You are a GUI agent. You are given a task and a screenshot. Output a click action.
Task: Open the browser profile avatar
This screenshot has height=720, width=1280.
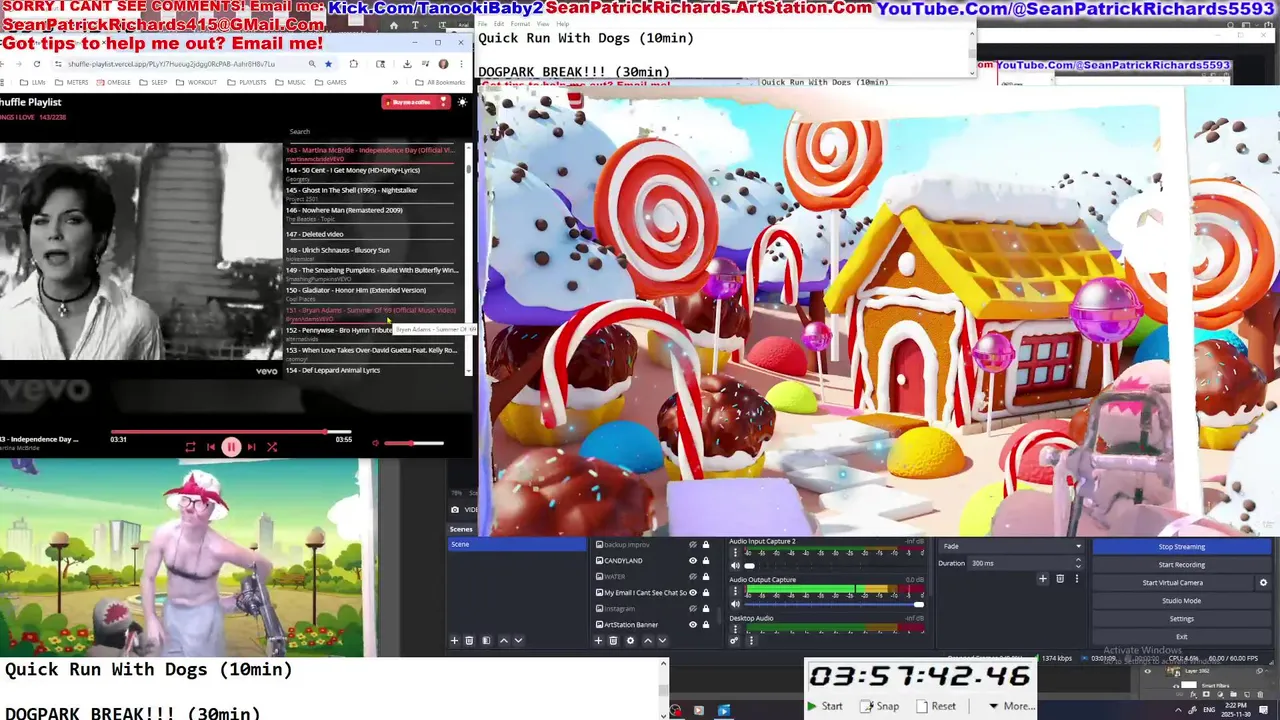(443, 64)
